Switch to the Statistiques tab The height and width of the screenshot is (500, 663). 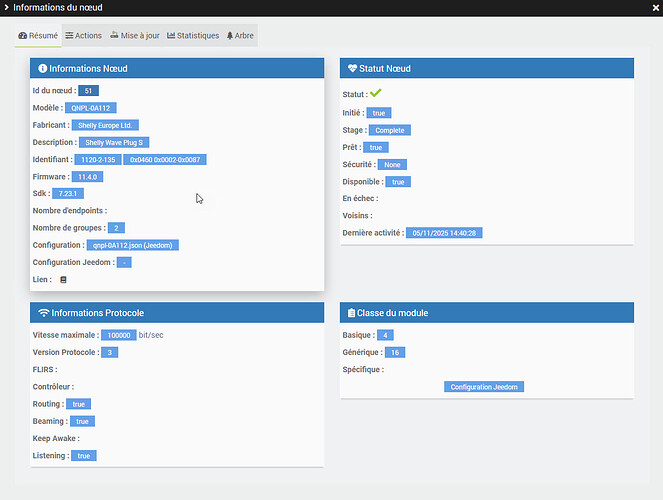pos(193,36)
